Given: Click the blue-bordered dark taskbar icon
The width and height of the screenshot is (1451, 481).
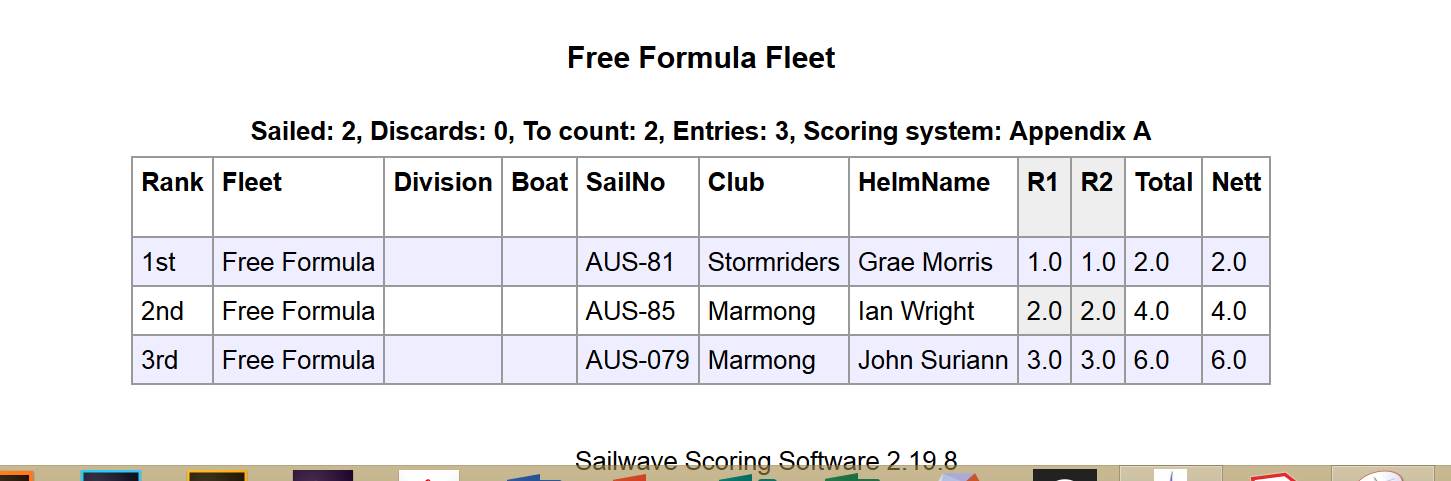Looking at the screenshot, I should [x=111, y=475].
